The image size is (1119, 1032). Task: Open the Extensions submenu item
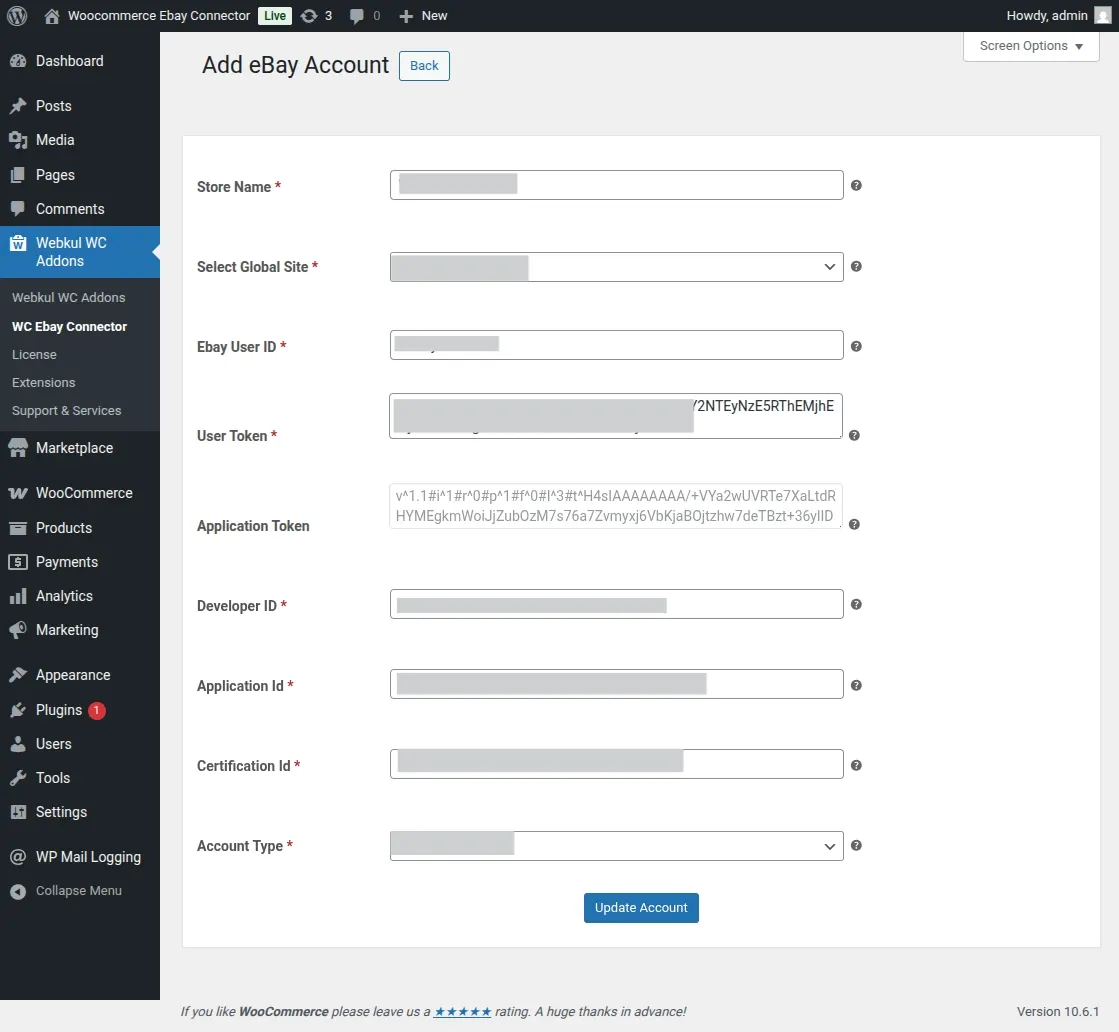coord(44,383)
